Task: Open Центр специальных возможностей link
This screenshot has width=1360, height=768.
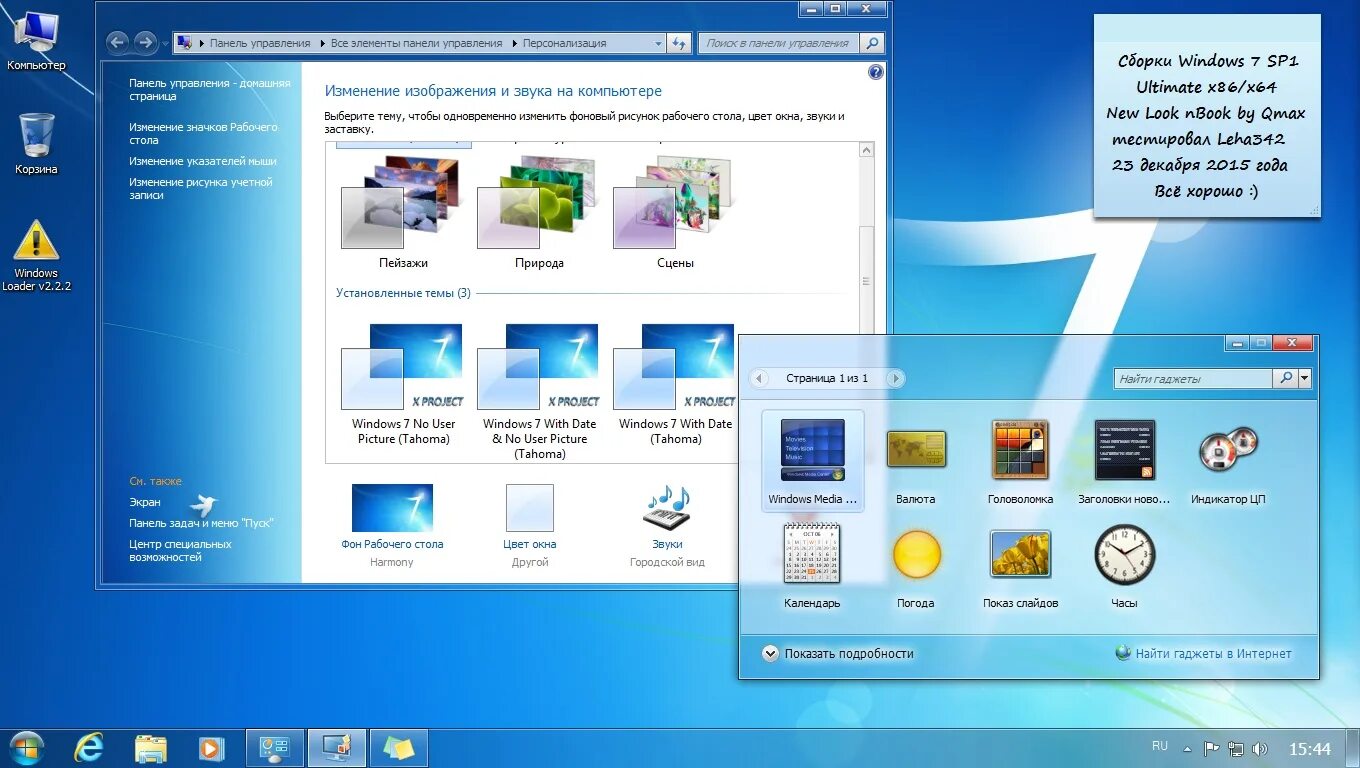Action: pyautogui.click(x=180, y=550)
